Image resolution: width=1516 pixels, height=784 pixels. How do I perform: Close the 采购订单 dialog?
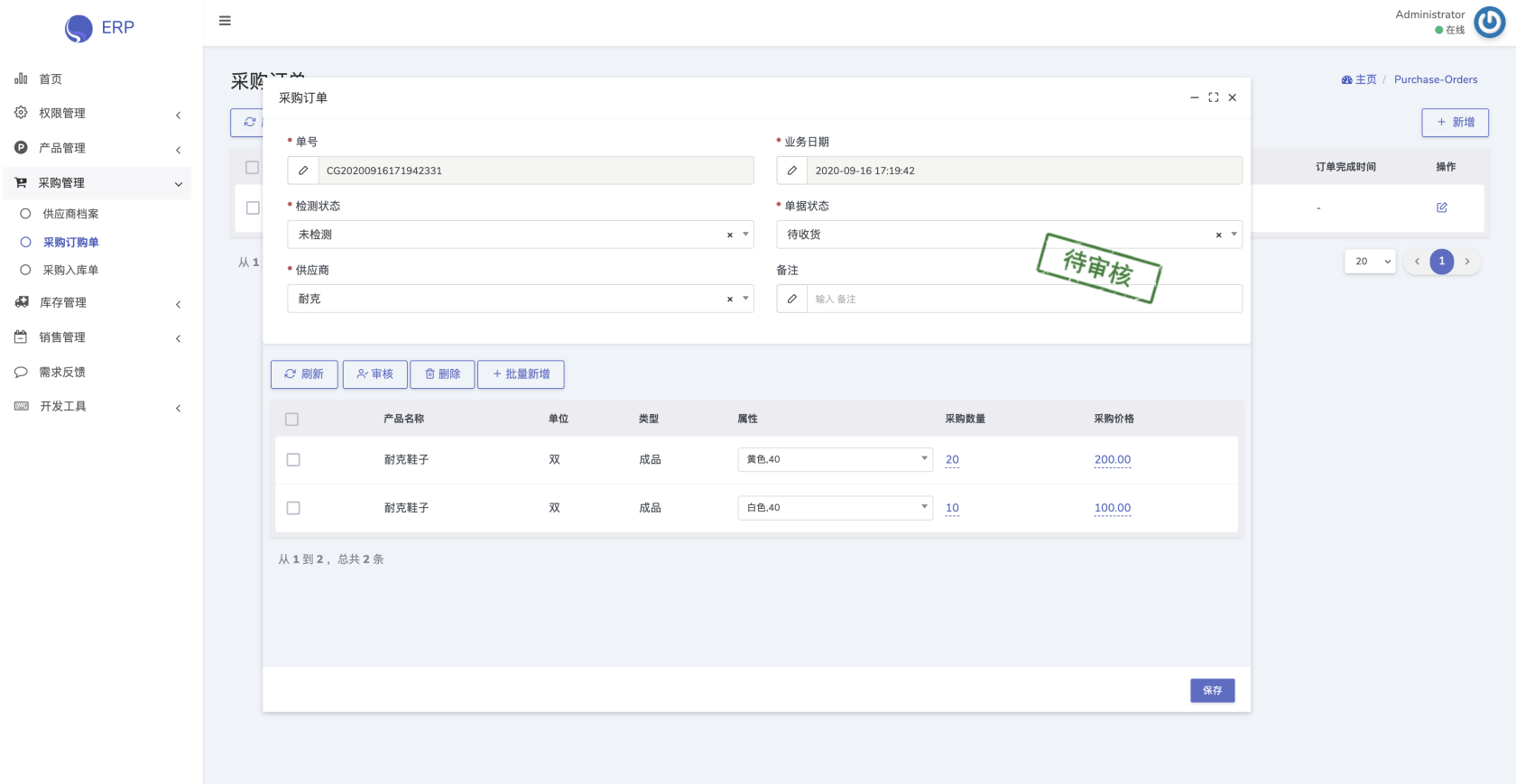click(x=1233, y=97)
